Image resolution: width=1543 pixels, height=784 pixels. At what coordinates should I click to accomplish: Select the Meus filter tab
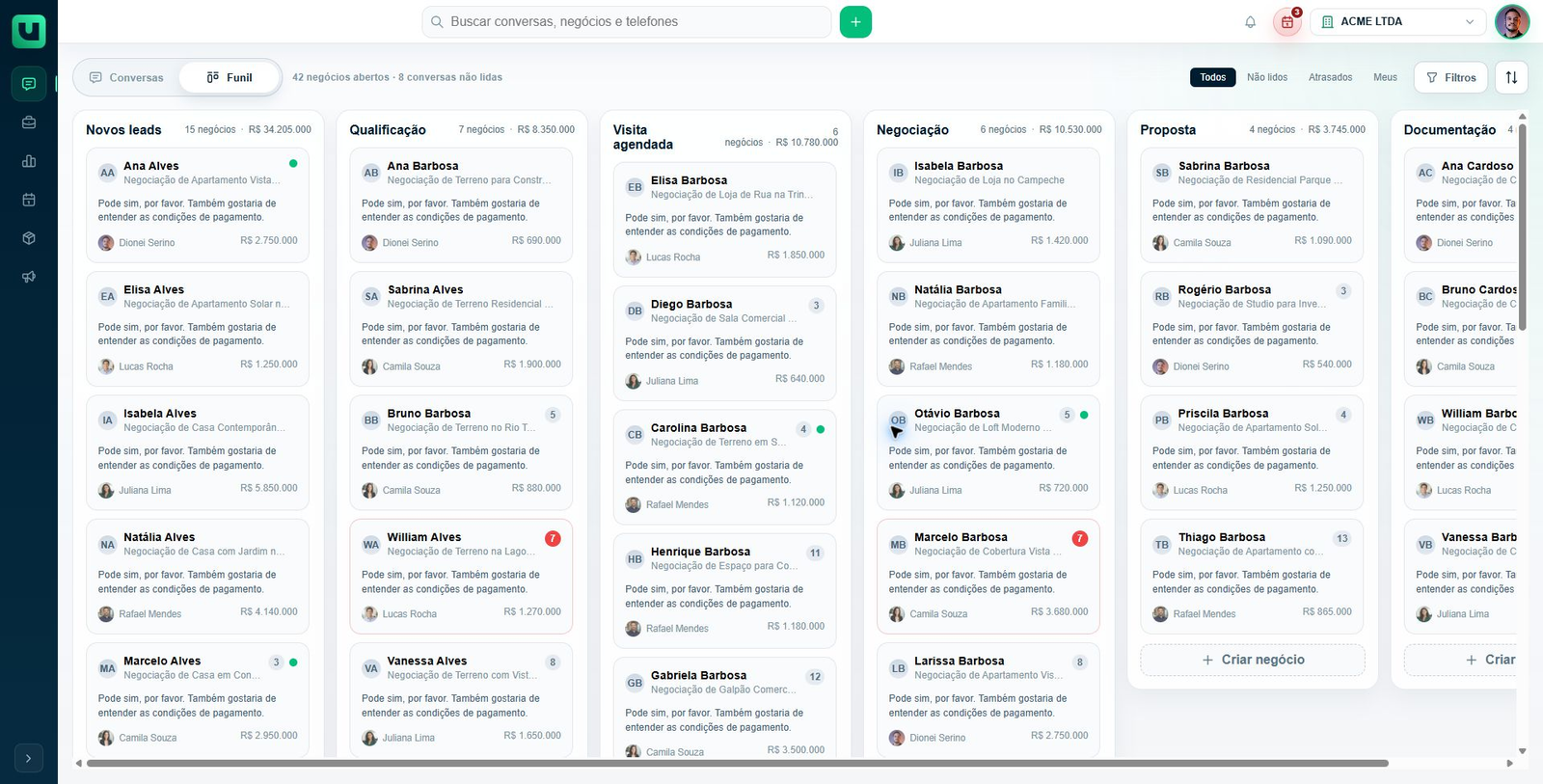point(1385,77)
